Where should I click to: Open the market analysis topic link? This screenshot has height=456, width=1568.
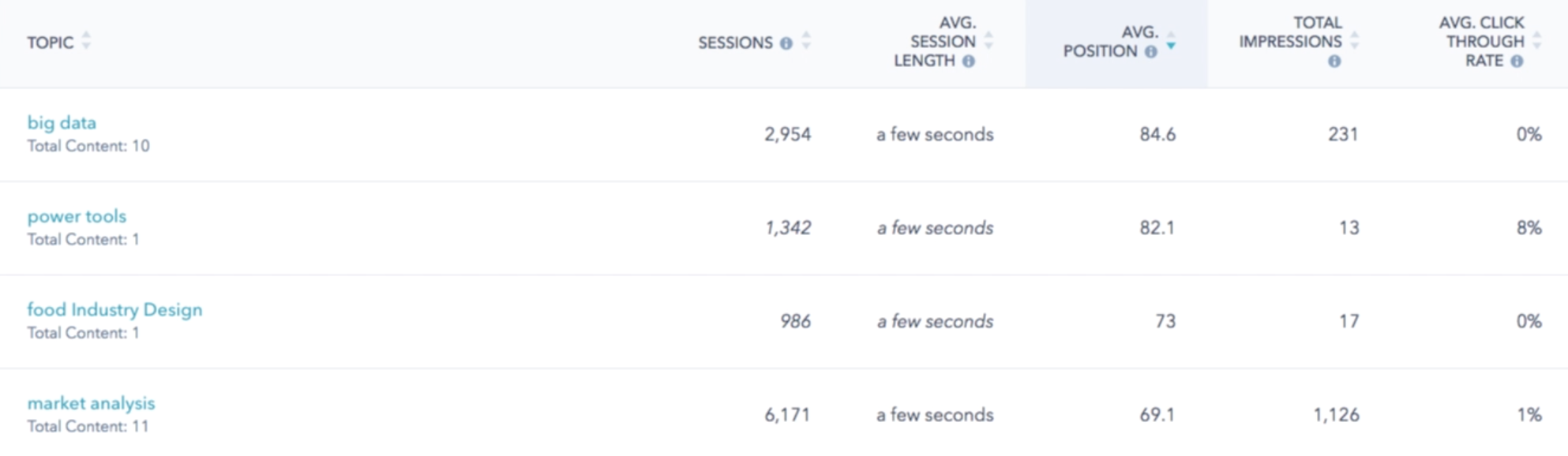[x=91, y=403]
